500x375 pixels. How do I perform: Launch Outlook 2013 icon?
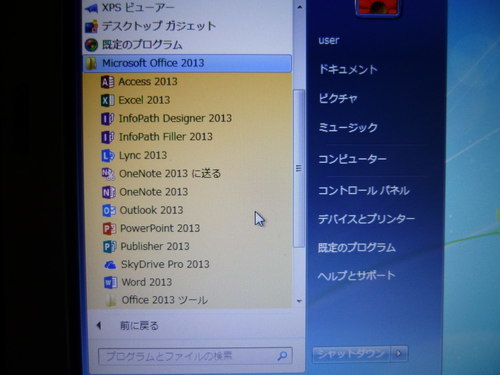[x=109, y=210]
